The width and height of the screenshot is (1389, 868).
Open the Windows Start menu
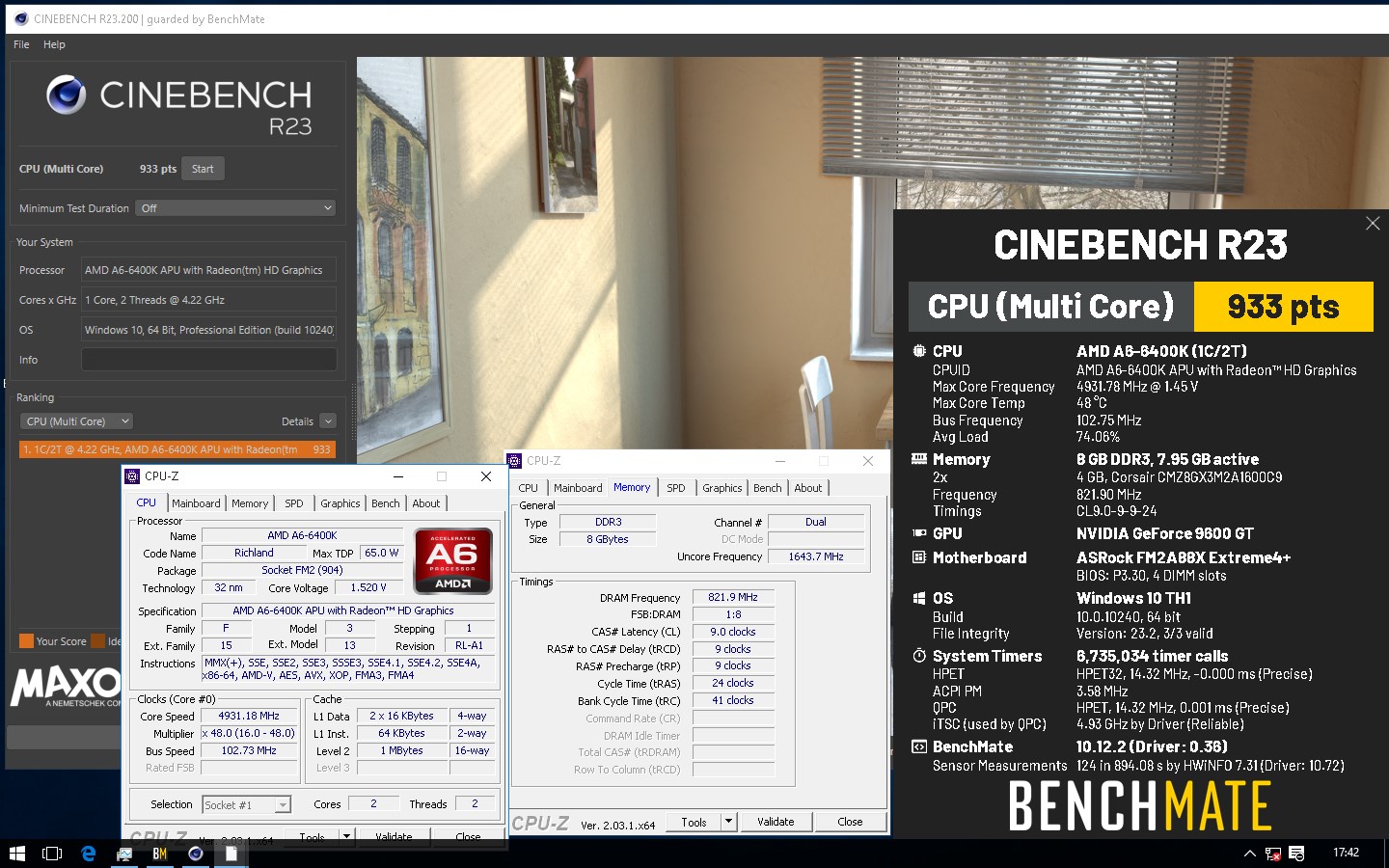(16, 854)
